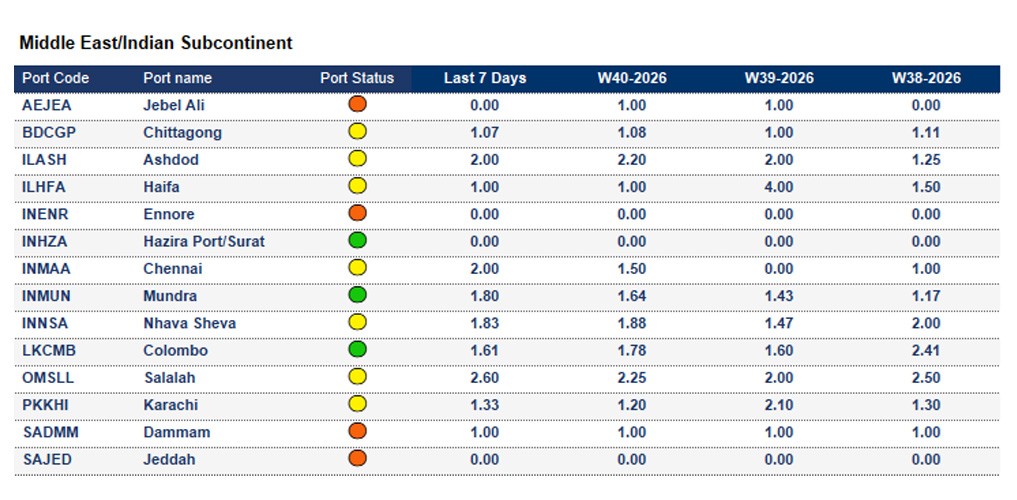Click Mundra green status circle
The height and width of the screenshot is (500, 1017).
click(357, 295)
